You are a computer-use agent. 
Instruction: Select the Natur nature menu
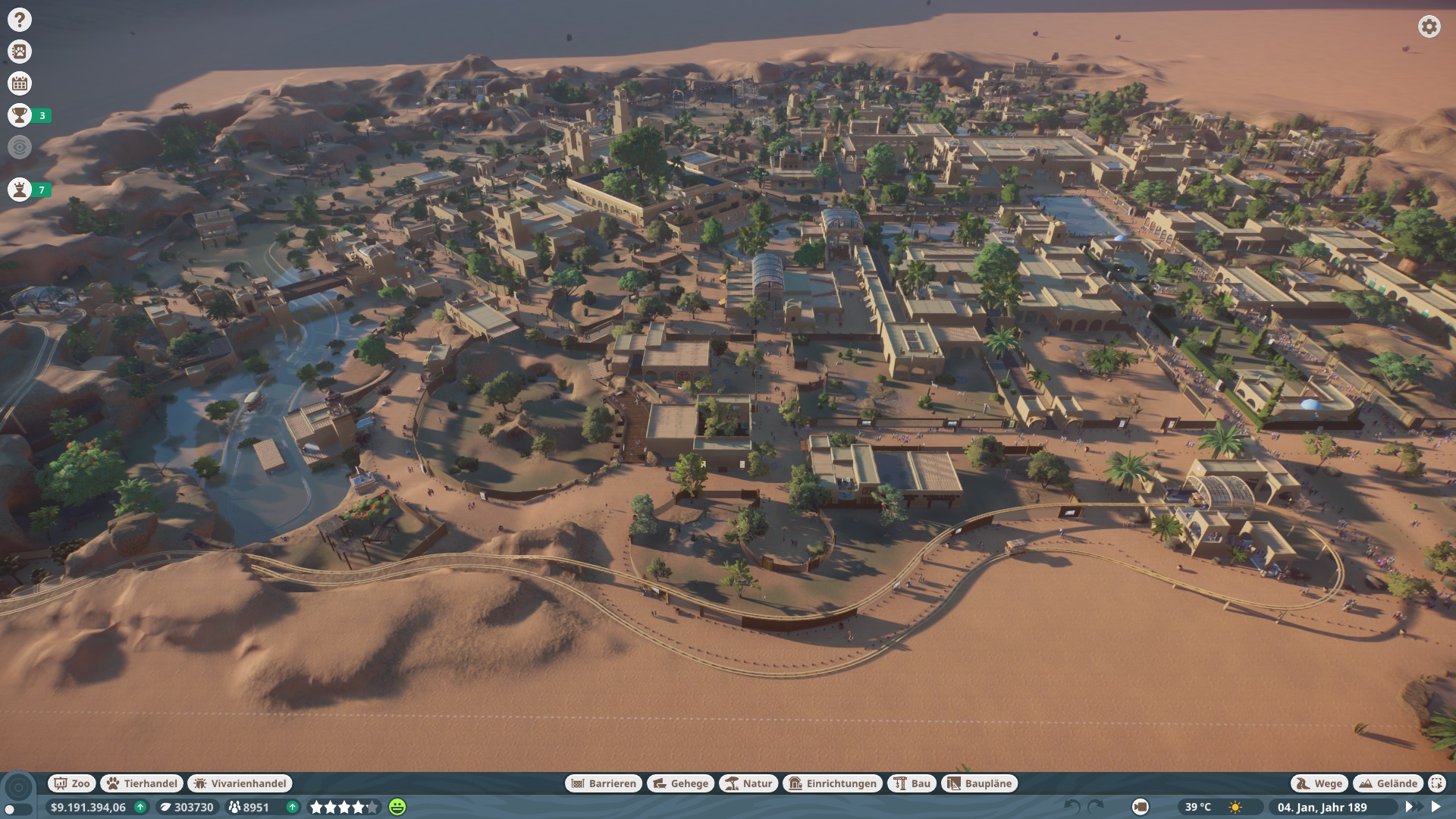point(748,783)
